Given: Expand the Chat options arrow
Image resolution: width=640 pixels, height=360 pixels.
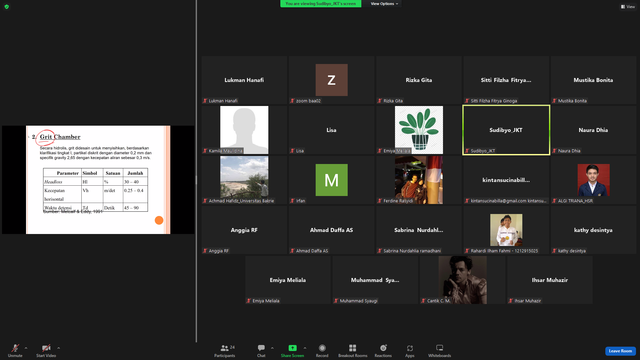Looking at the screenshot, I should tap(272, 348).
